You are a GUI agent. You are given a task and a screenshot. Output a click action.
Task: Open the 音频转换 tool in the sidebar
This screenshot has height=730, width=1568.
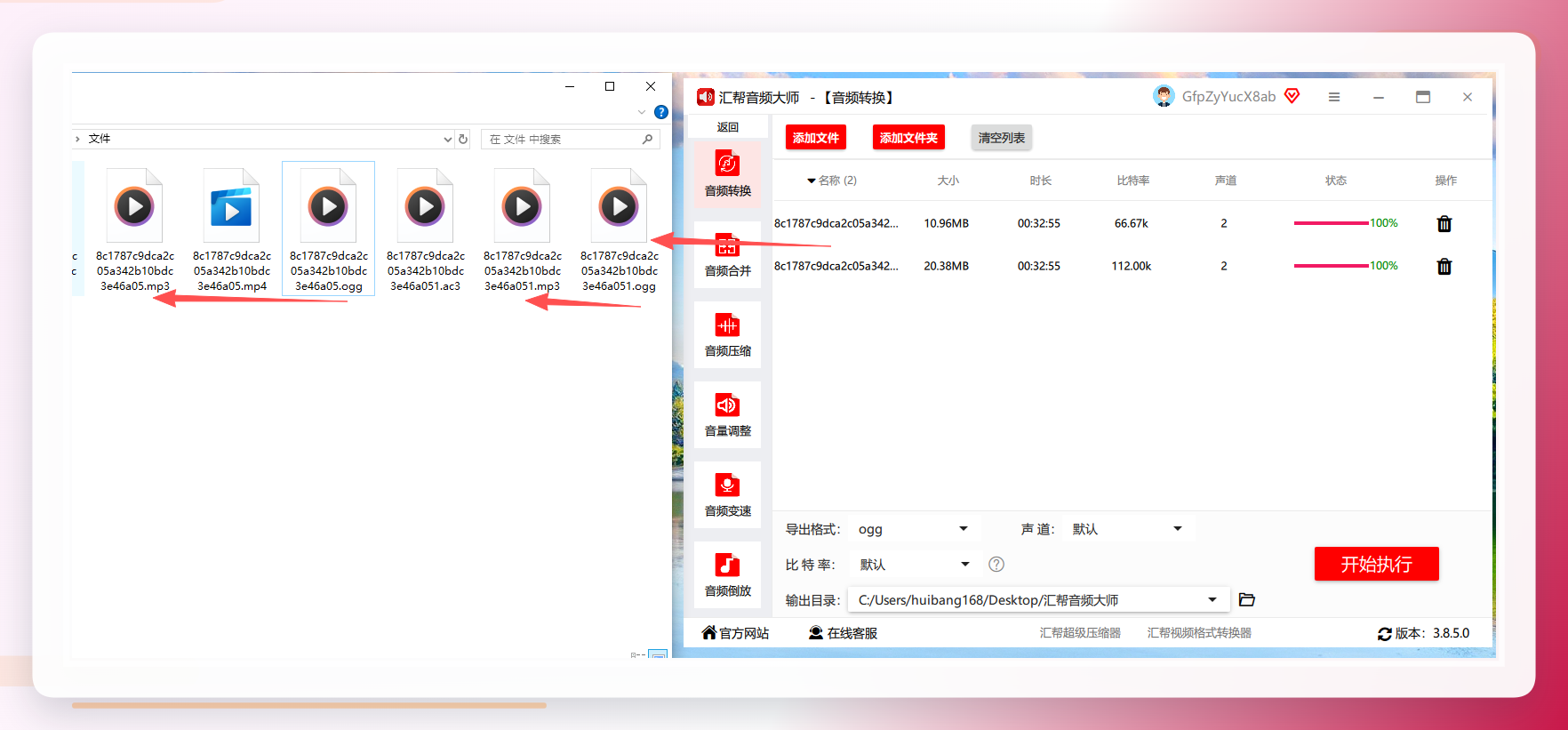coord(727,174)
